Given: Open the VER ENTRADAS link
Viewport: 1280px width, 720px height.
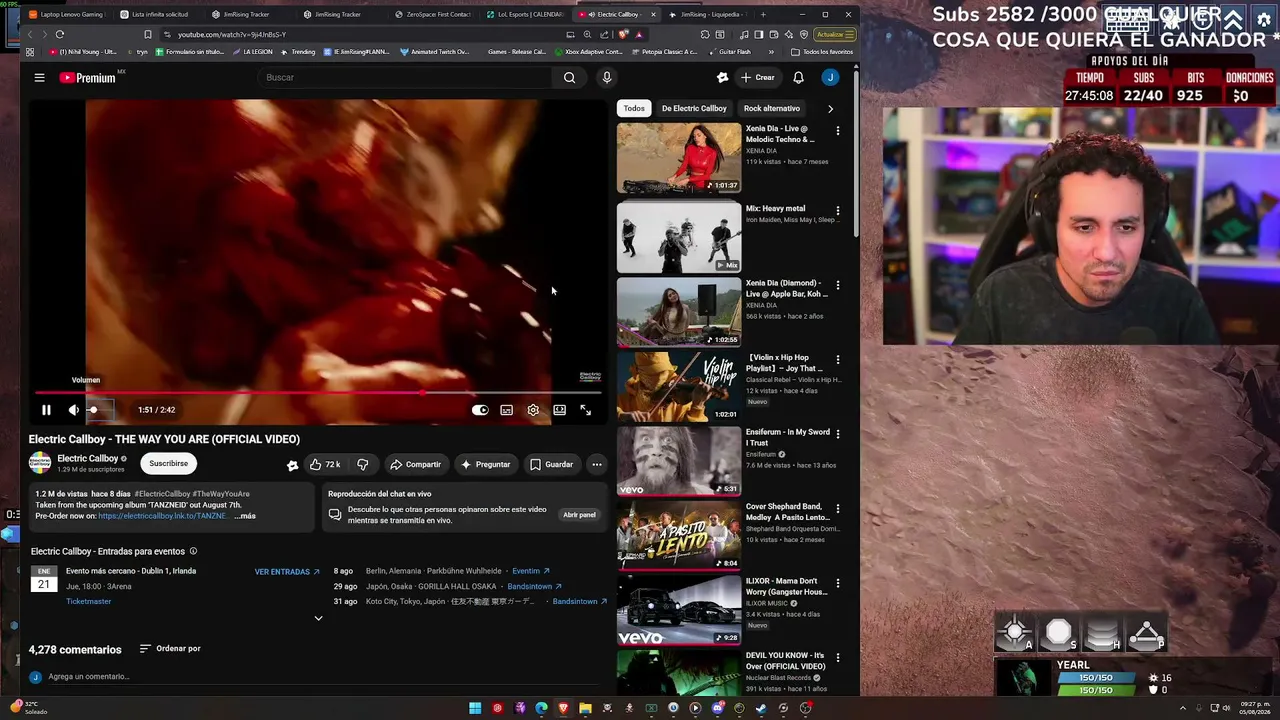Looking at the screenshot, I should (x=287, y=572).
